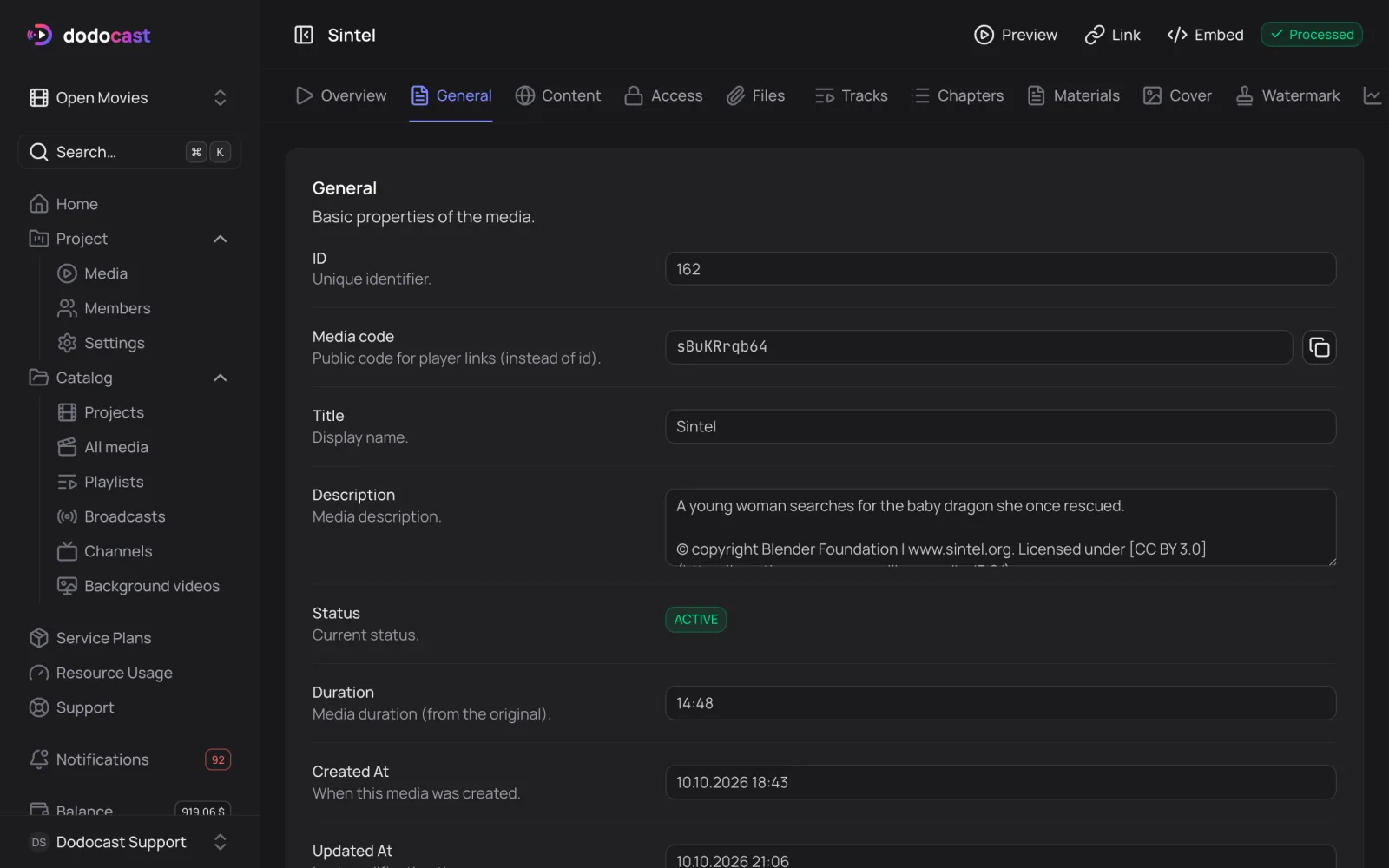Open the Open Movies project switcher

point(129,98)
